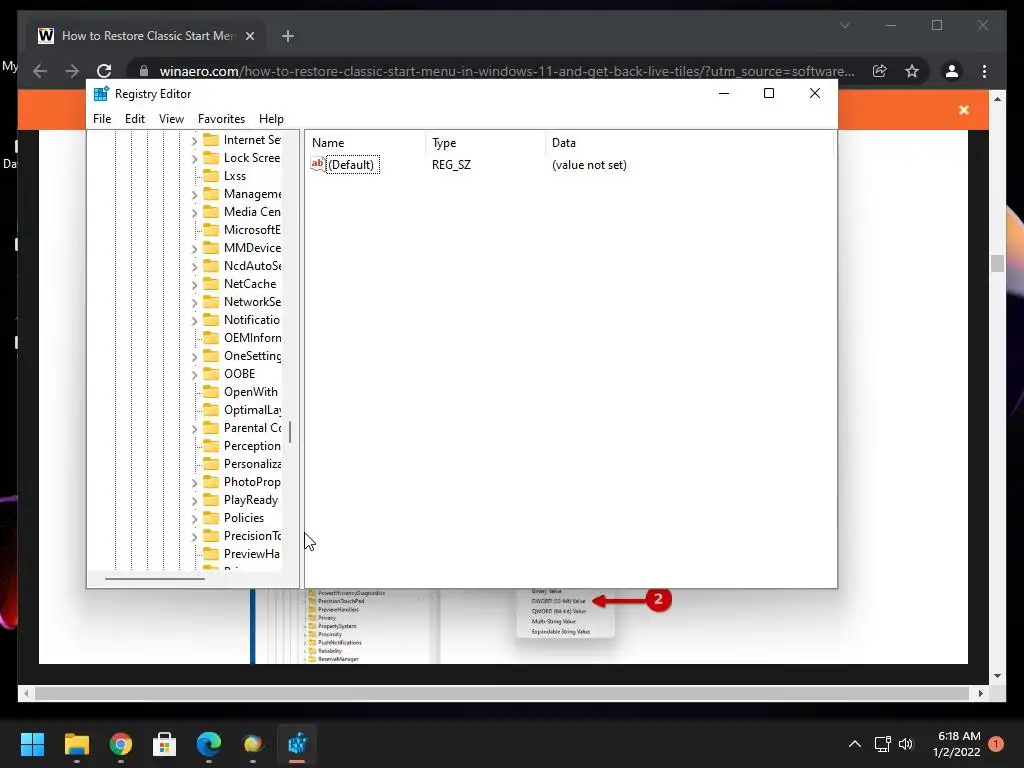1024x768 pixels.
Task: Open the File menu in Registry Editor
Action: (102, 119)
